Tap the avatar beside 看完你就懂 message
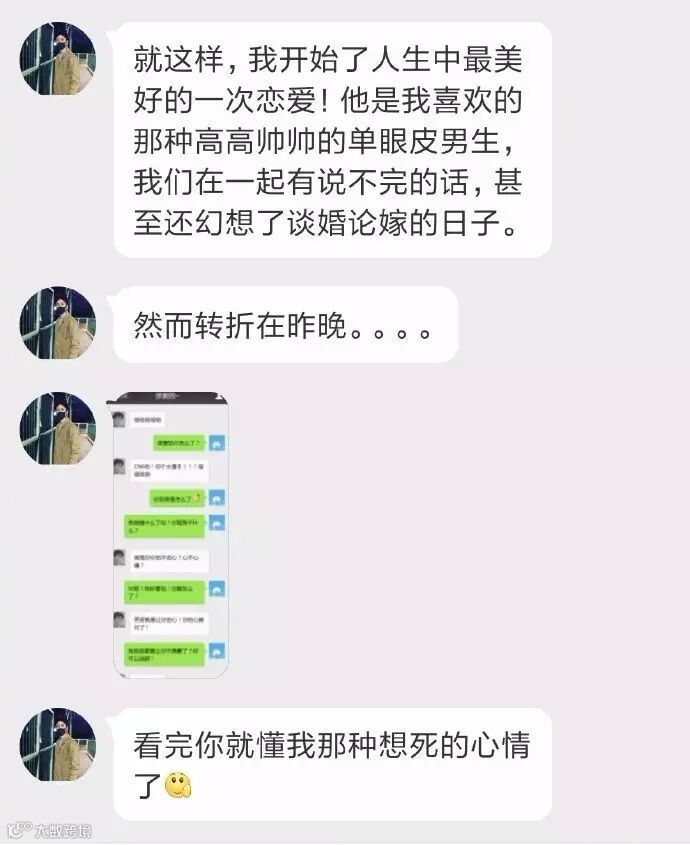690x845 pixels. 58,744
